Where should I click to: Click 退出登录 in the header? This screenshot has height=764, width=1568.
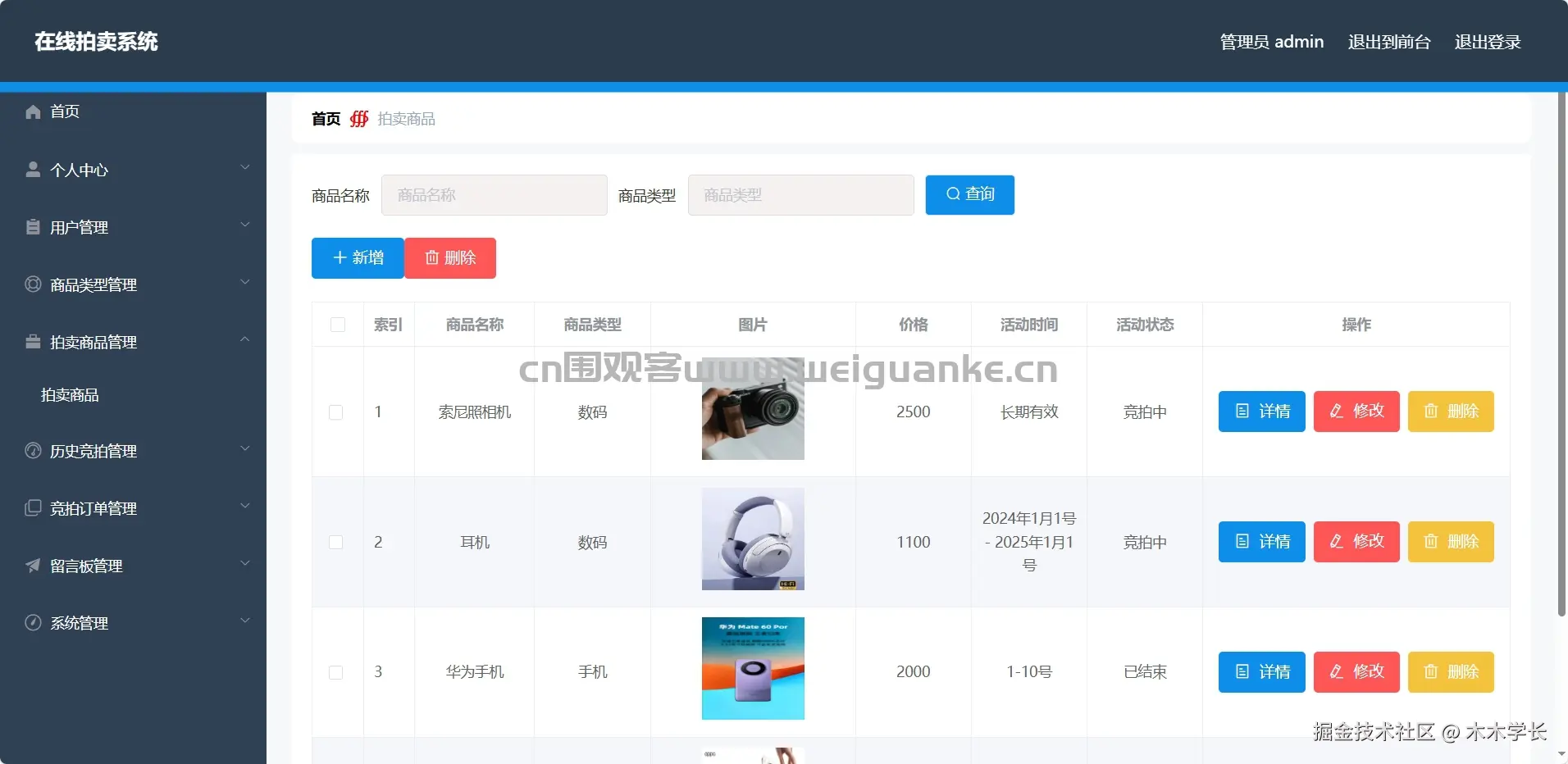(x=1488, y=42)
